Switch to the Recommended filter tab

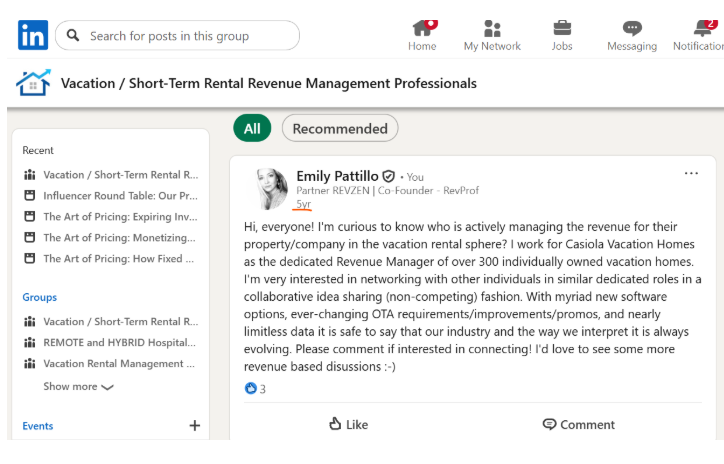(x=340, y=128)
